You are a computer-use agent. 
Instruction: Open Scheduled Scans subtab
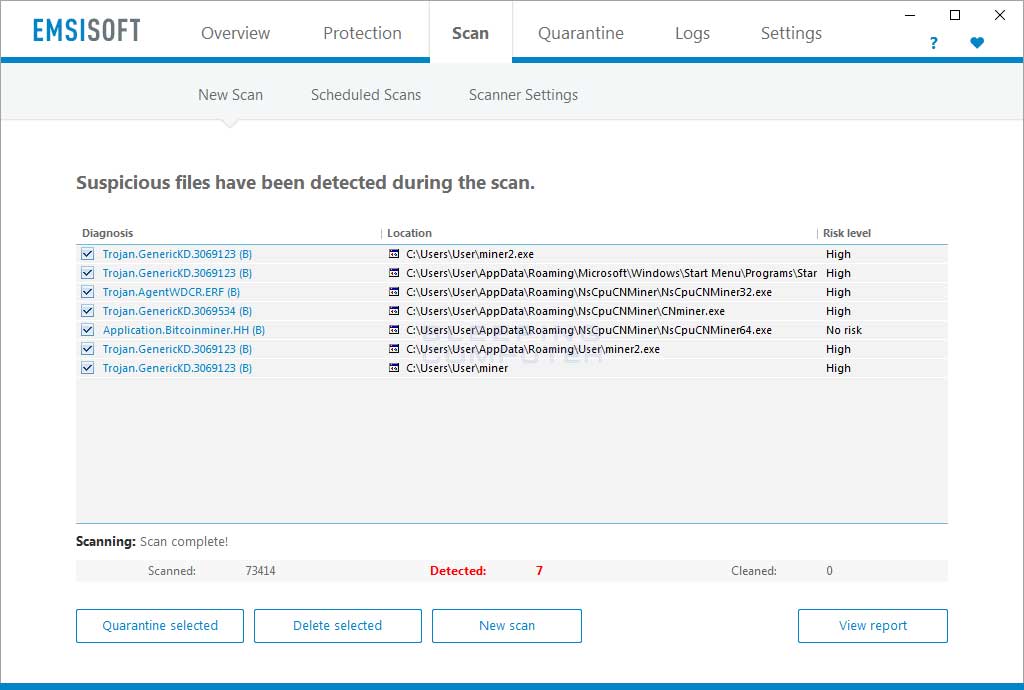(366, 95)
